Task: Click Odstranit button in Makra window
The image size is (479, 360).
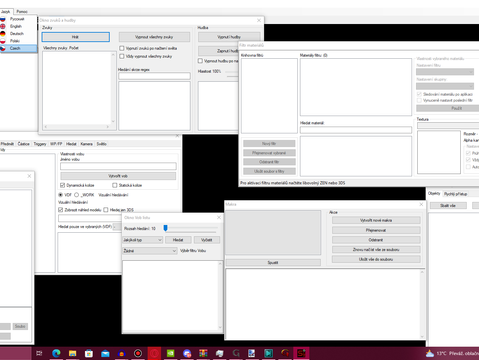Action: point(376,240)
